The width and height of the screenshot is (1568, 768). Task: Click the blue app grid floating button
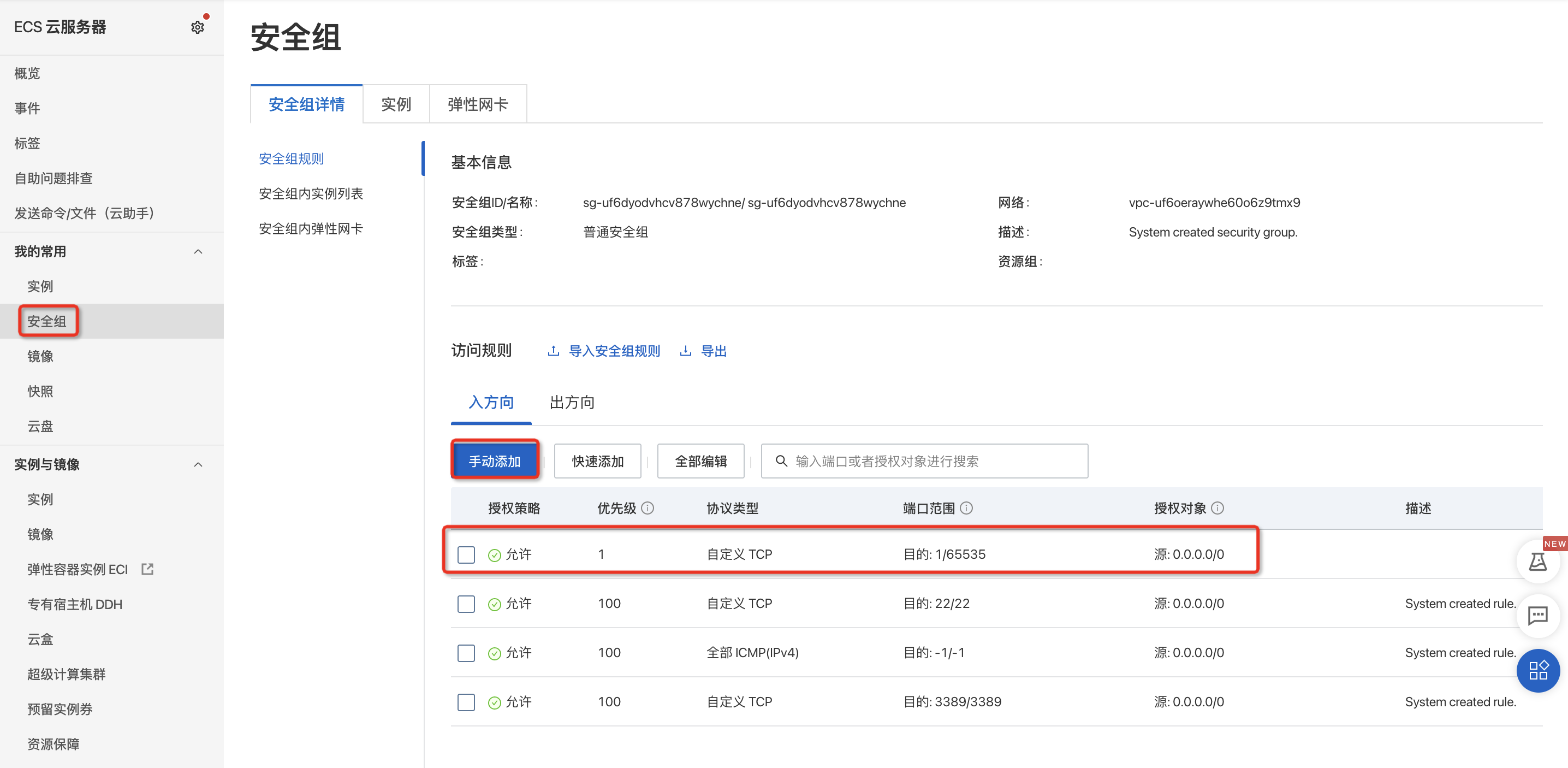tap(1538, 671)
